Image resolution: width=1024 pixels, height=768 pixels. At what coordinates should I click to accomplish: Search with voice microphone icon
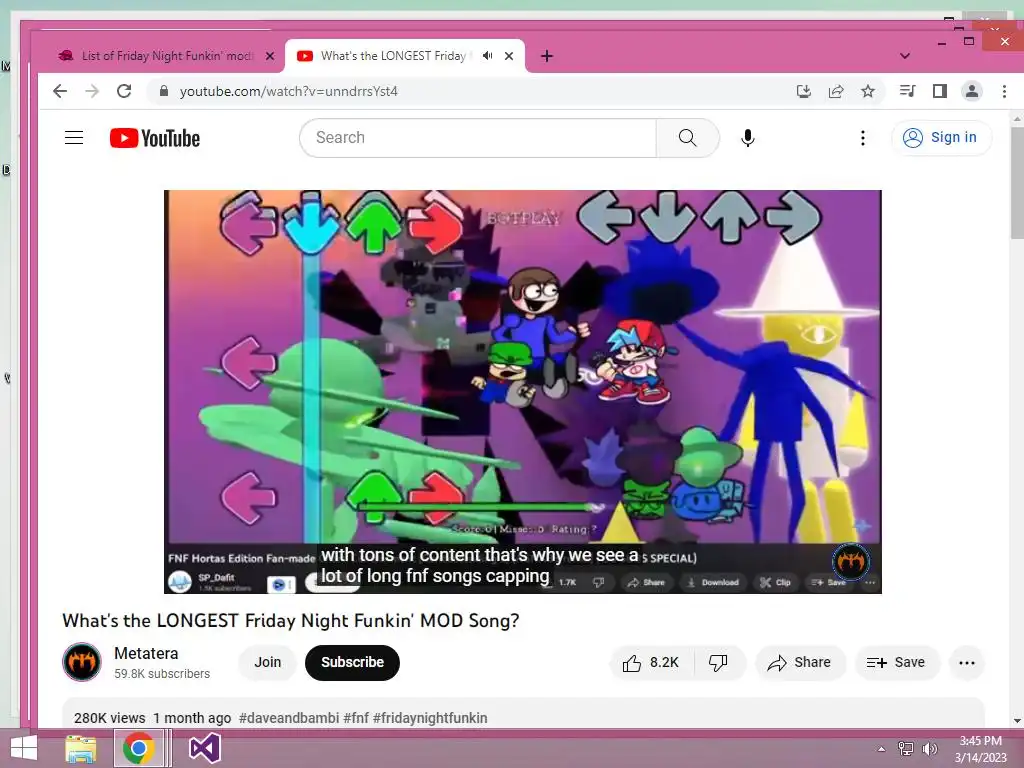pyautogui.click(x=748, y=138)
